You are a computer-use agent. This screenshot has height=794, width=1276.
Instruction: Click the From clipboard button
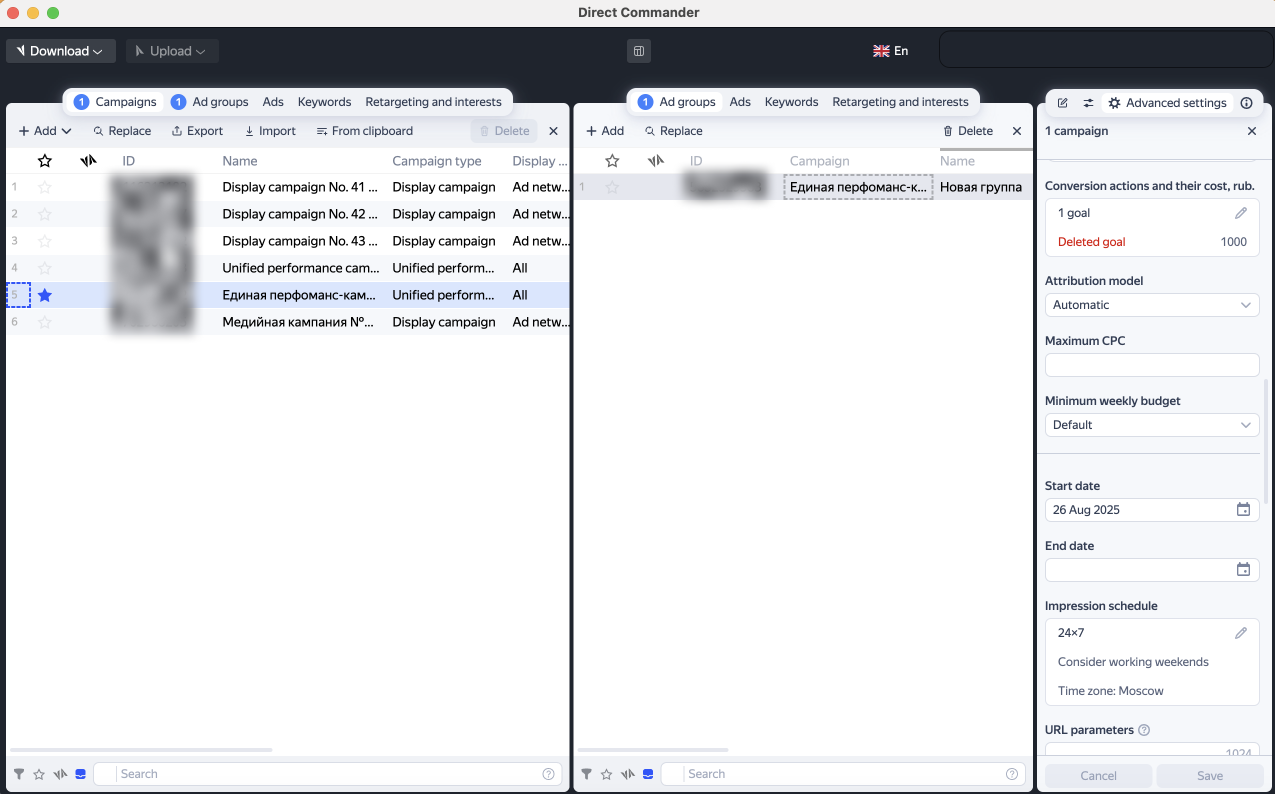click(x=364, y=131)
